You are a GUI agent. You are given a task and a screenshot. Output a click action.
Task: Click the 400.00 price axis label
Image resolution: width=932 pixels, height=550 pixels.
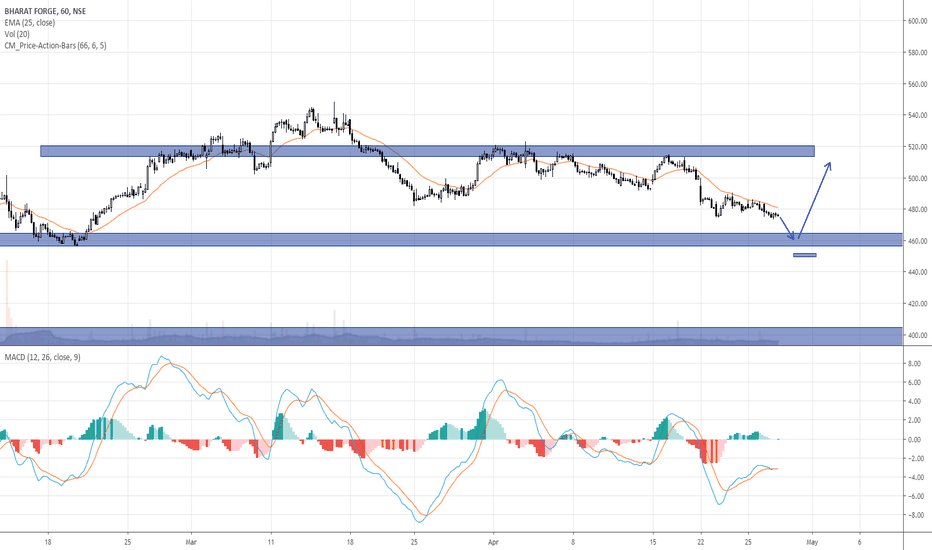pos(917,335)
